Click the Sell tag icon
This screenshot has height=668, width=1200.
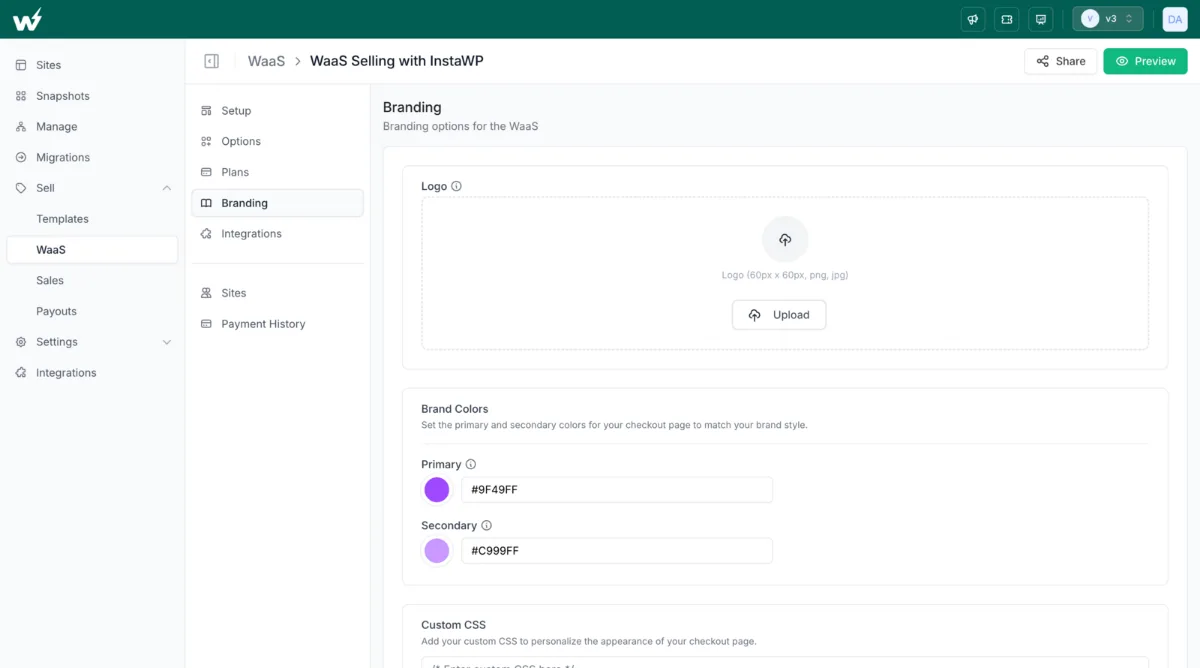[21, 188]
